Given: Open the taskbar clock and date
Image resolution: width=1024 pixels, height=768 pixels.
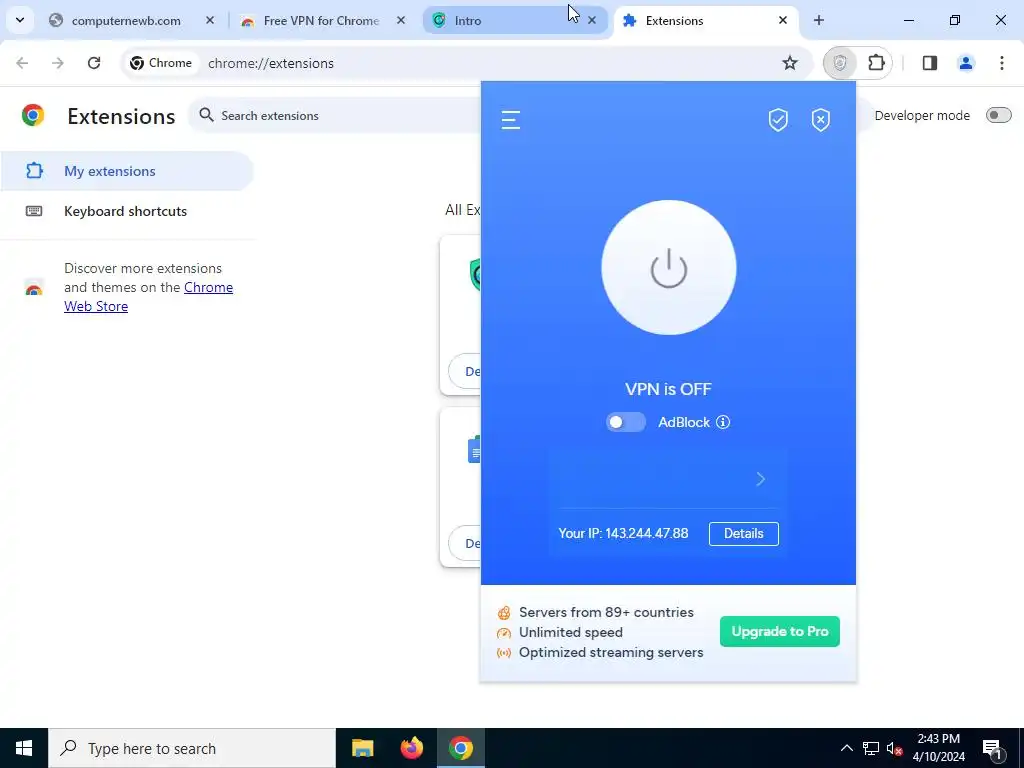Looking at the screenshot, I should pos(938,748).
